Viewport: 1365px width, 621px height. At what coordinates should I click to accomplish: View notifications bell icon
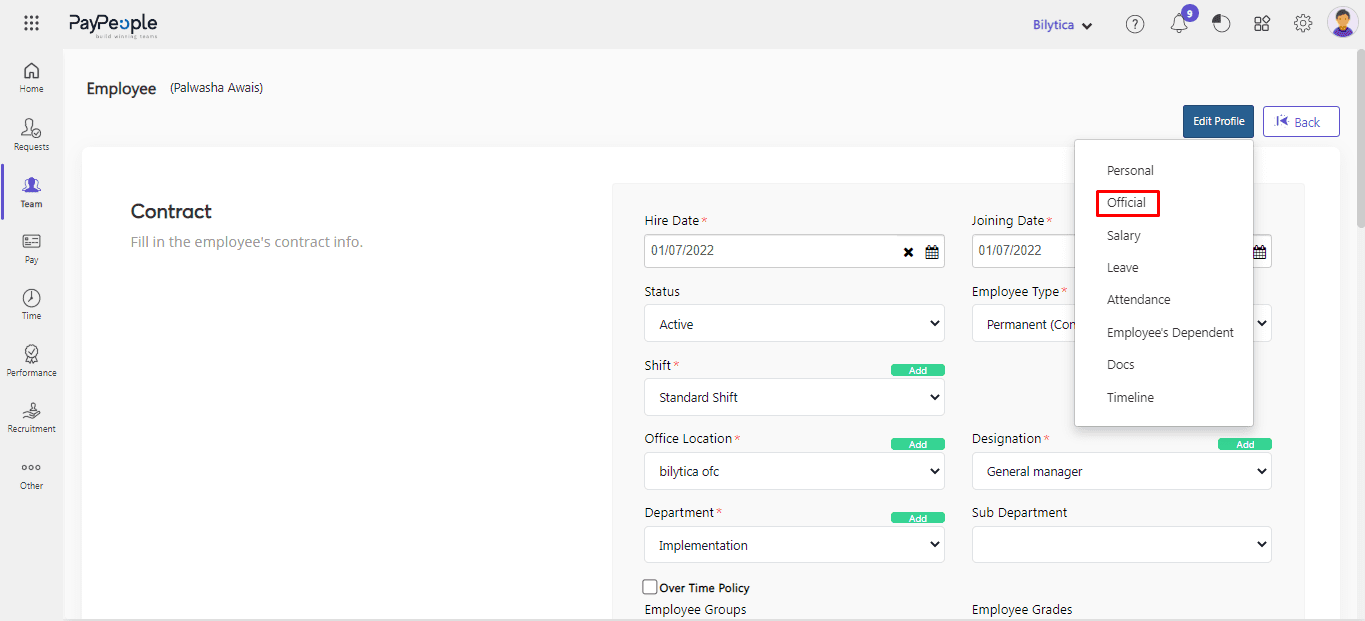click(1178, 25)
